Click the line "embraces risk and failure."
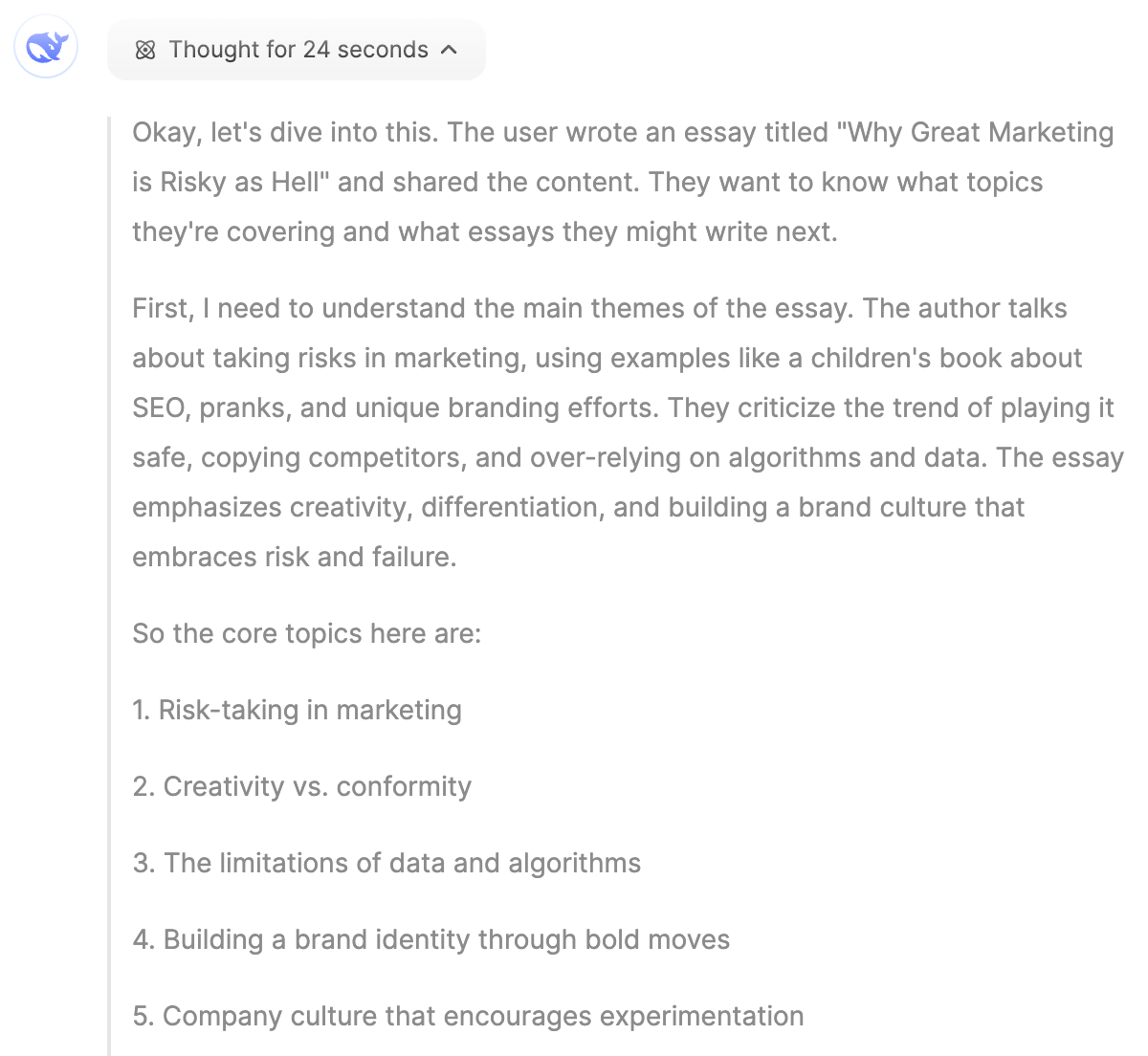The image size is (1148, 1056). point(294,557)
